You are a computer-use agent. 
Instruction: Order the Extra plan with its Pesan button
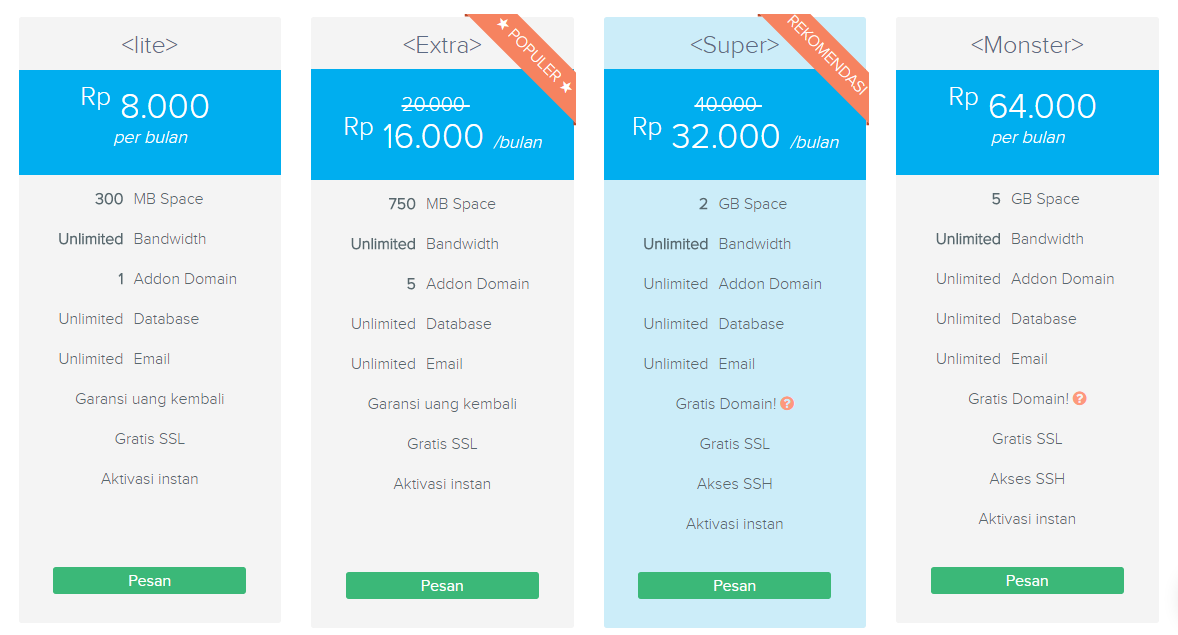pos(442,586)
